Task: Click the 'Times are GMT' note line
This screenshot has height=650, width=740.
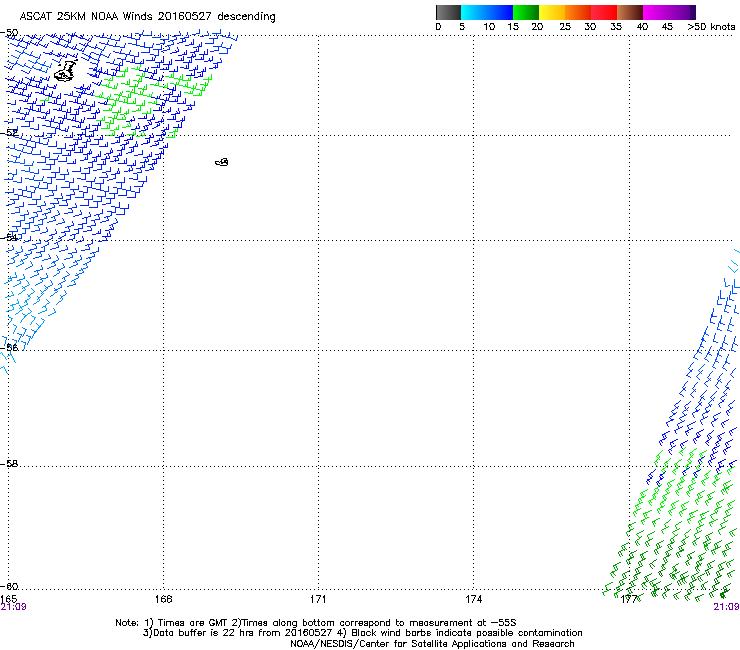Action: pos(316,623)
